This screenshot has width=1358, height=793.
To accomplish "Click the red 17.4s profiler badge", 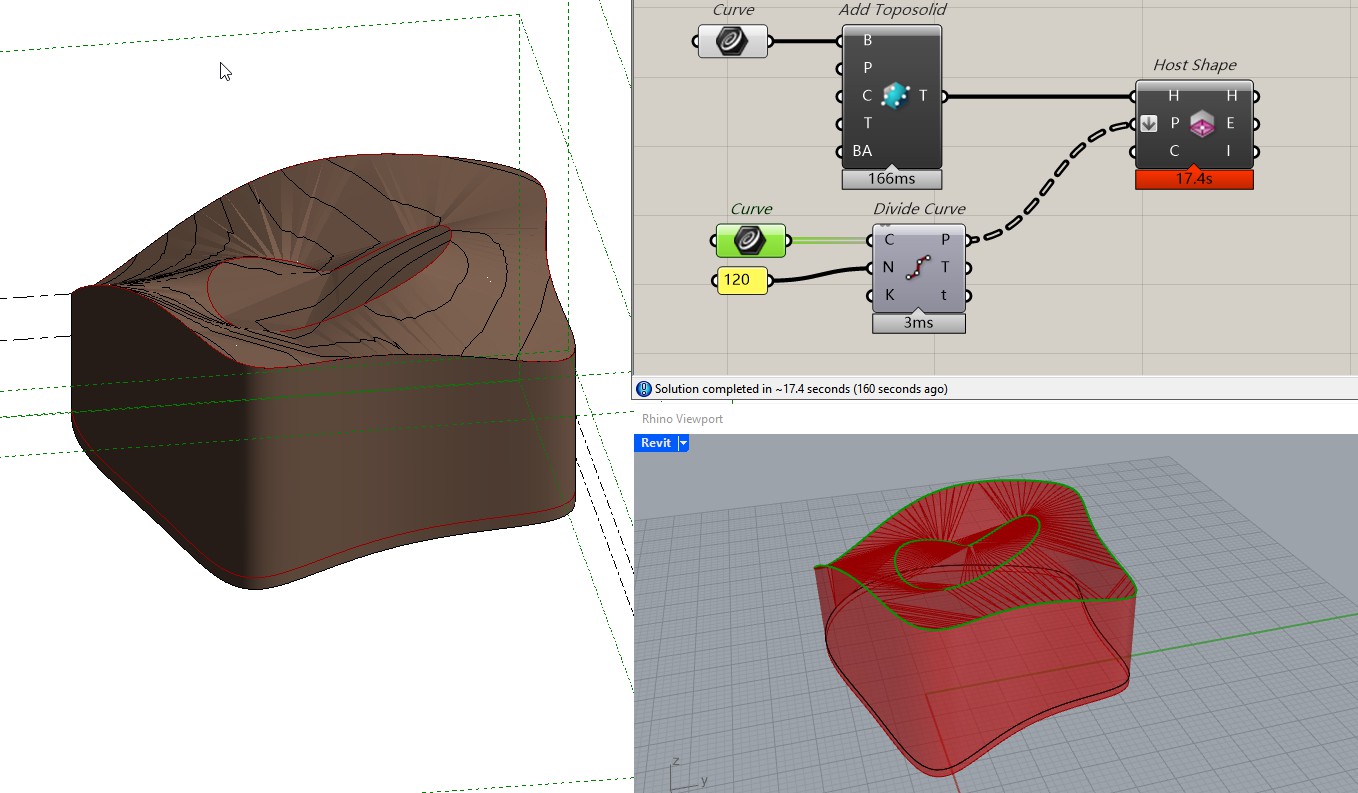I will (x=1194, y=180).
